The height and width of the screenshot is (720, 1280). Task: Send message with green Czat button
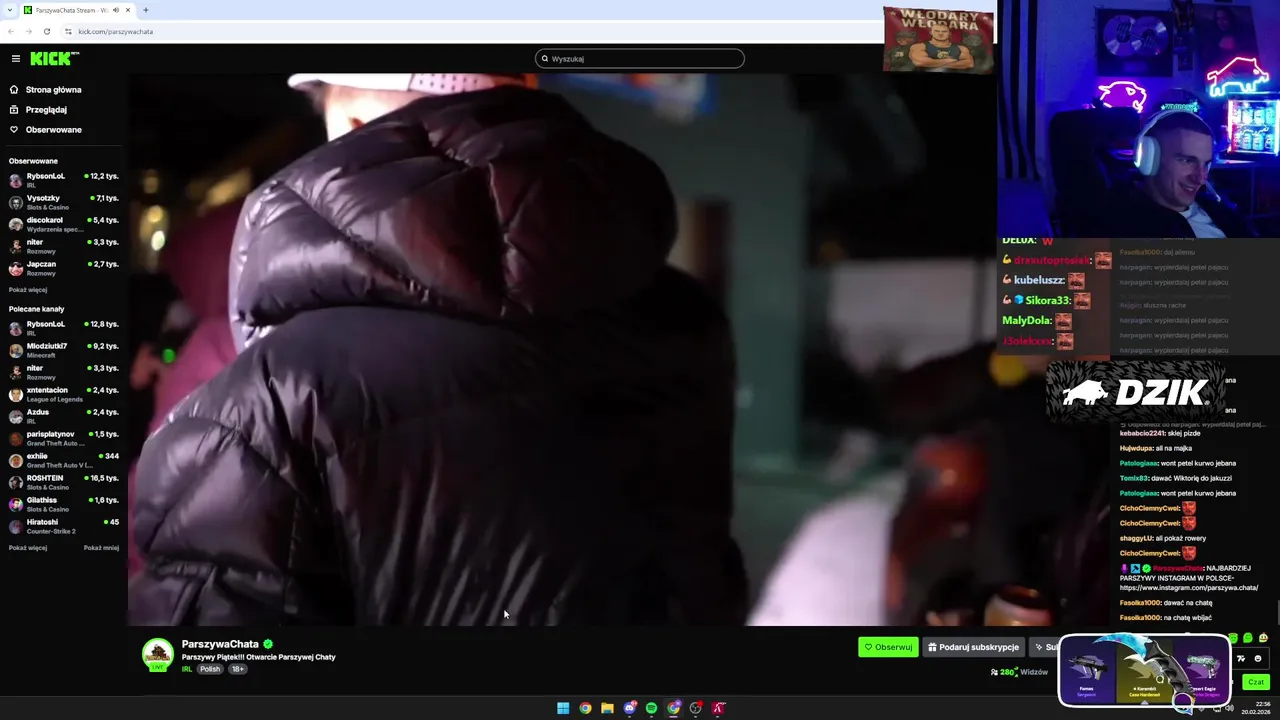[1256, 682]
